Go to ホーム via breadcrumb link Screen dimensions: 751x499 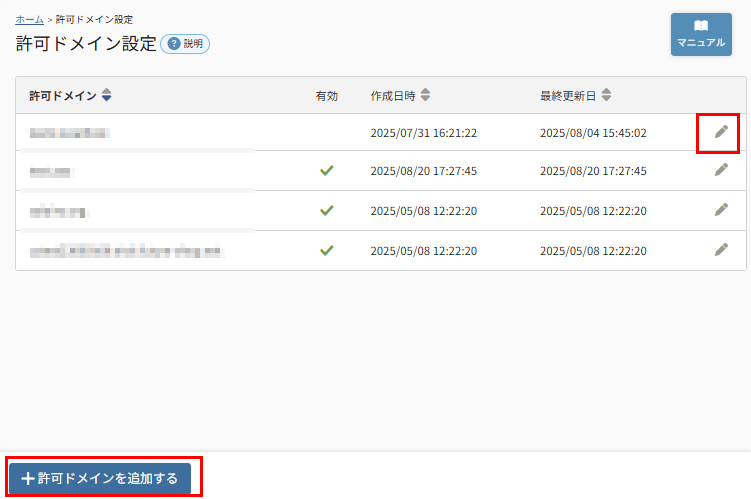pos(29,19)
